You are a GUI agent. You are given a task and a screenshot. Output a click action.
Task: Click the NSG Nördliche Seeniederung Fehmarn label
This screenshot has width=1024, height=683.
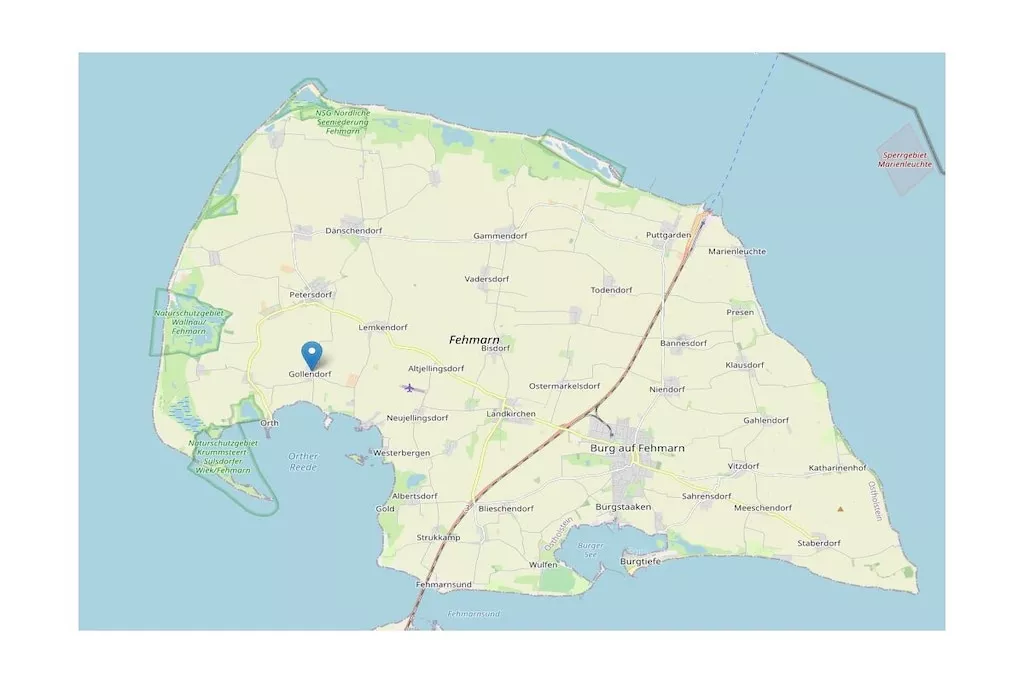(342, 121)
